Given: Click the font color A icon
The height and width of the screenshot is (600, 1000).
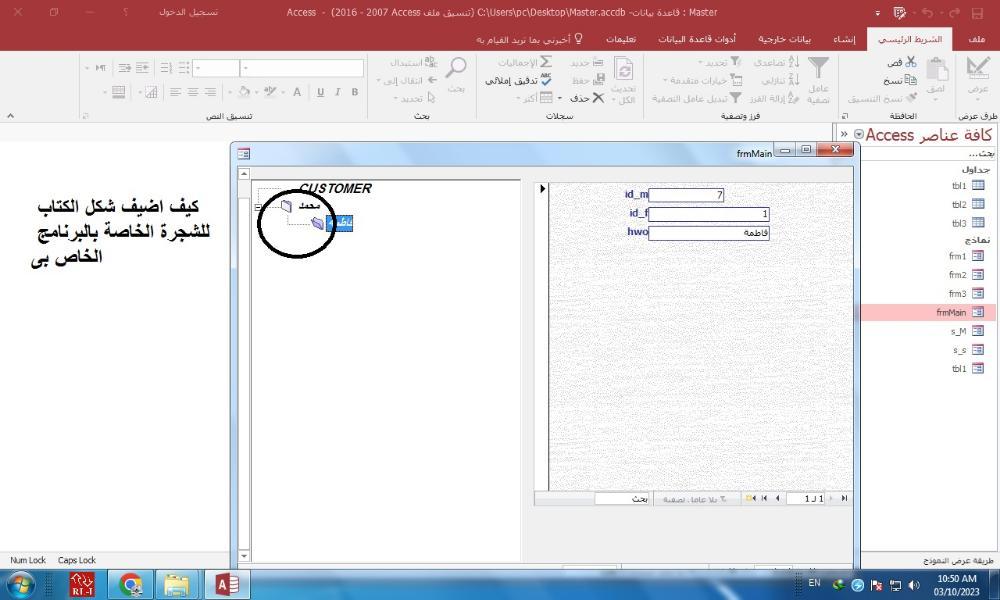Looking at the screenshot, I should pyautogui.click(x=297, y=92).
